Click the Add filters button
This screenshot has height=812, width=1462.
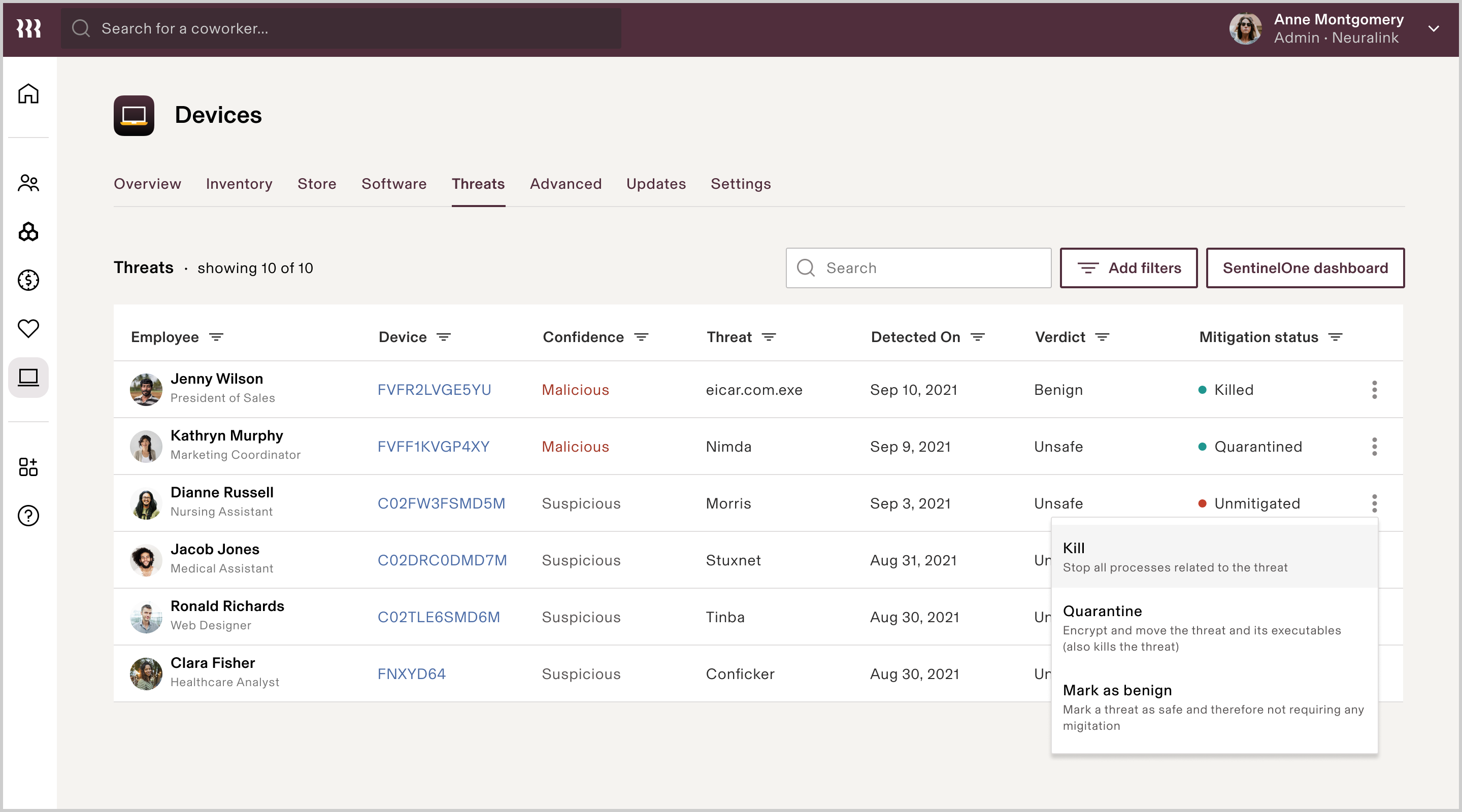[1128, 268]
